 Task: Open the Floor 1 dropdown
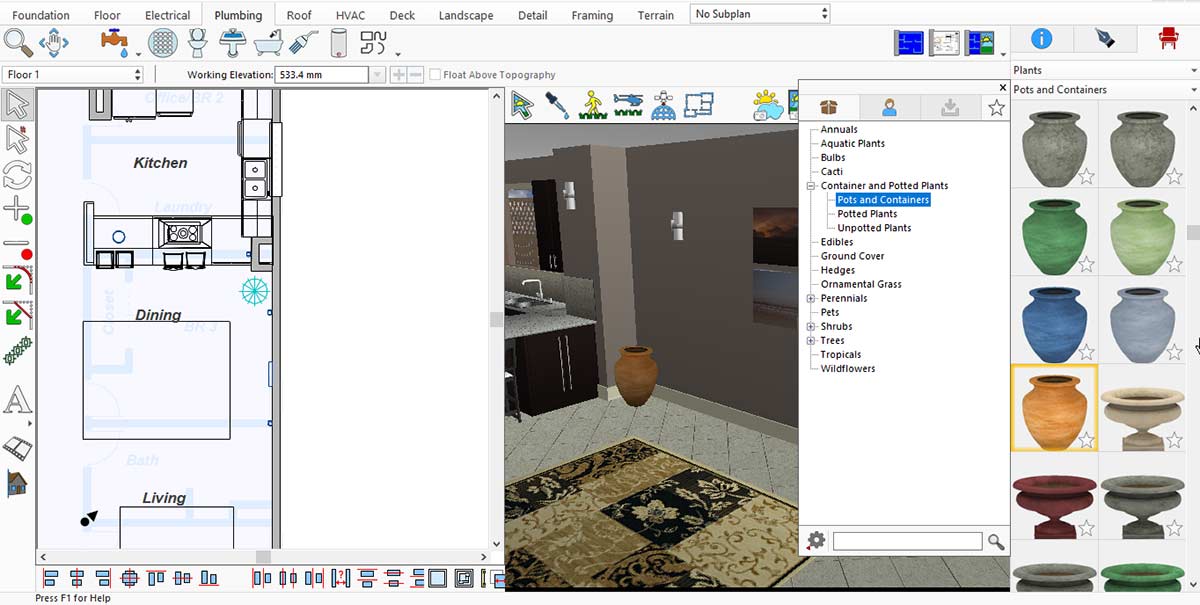[74, 75]
